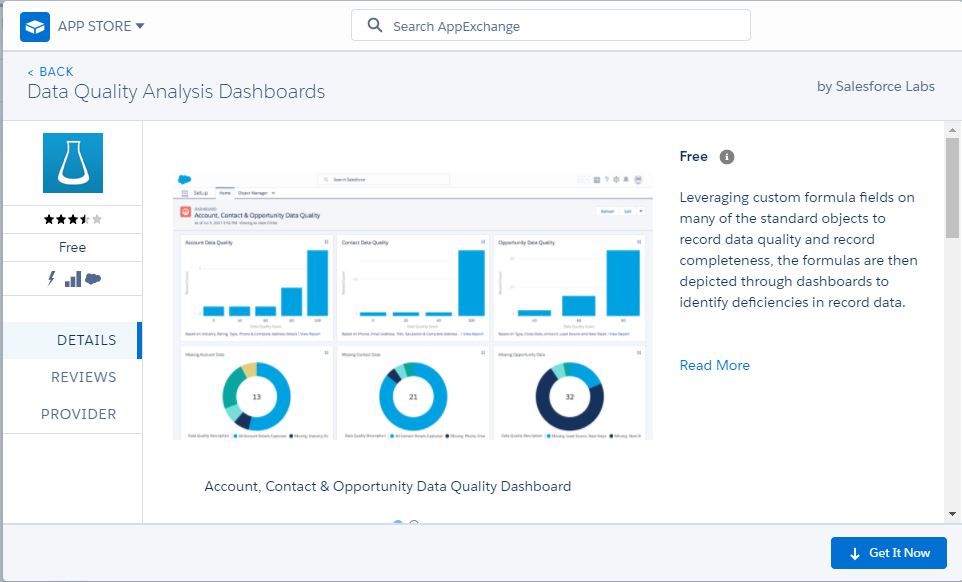This screenshot has height=582, width=962.
Task: Click the magnifier icon in search bar
Action: pos(375,26)
